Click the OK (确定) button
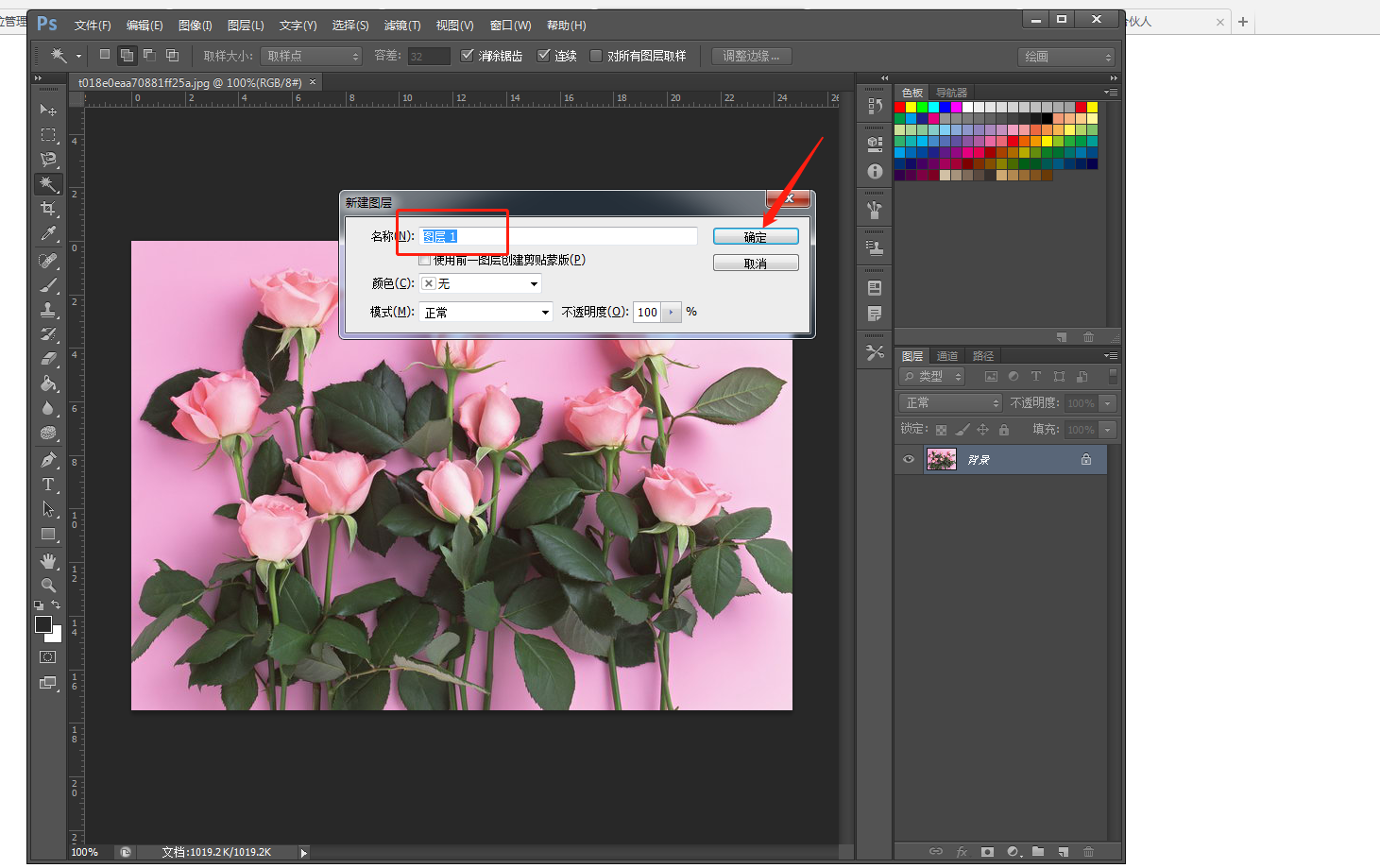 [x=755, y=237]
